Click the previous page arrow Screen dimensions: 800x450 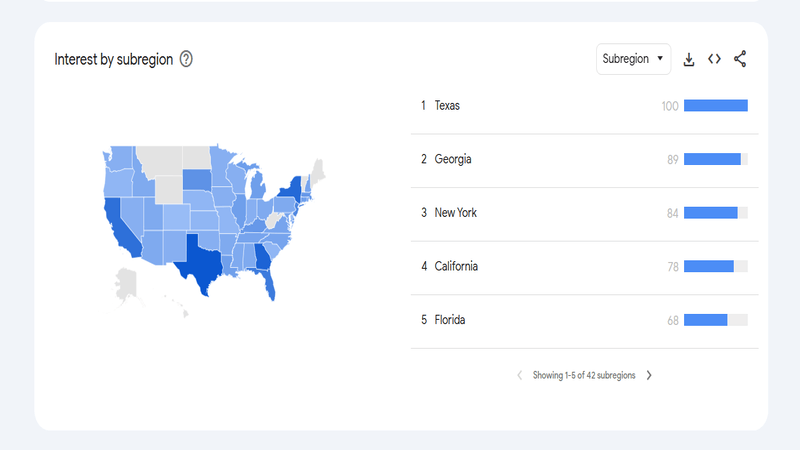(x=519, y=375)
